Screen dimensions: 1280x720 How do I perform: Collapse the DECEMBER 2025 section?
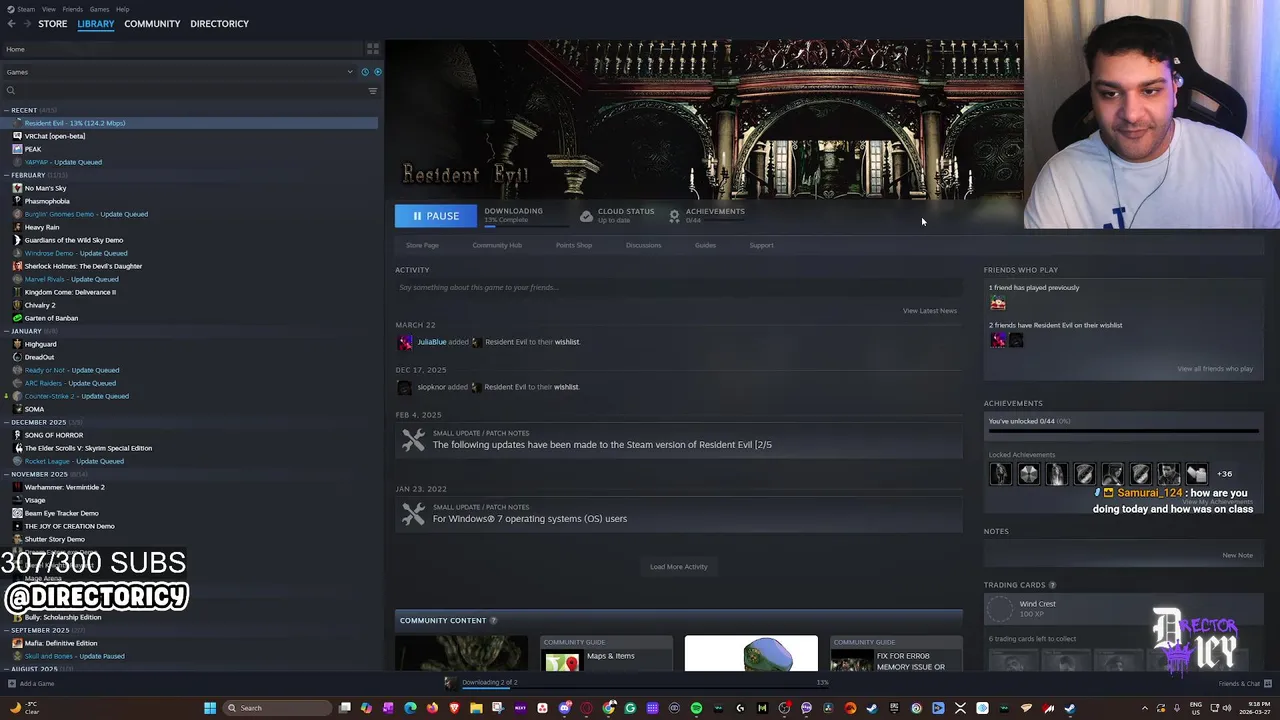pos(6,422)
